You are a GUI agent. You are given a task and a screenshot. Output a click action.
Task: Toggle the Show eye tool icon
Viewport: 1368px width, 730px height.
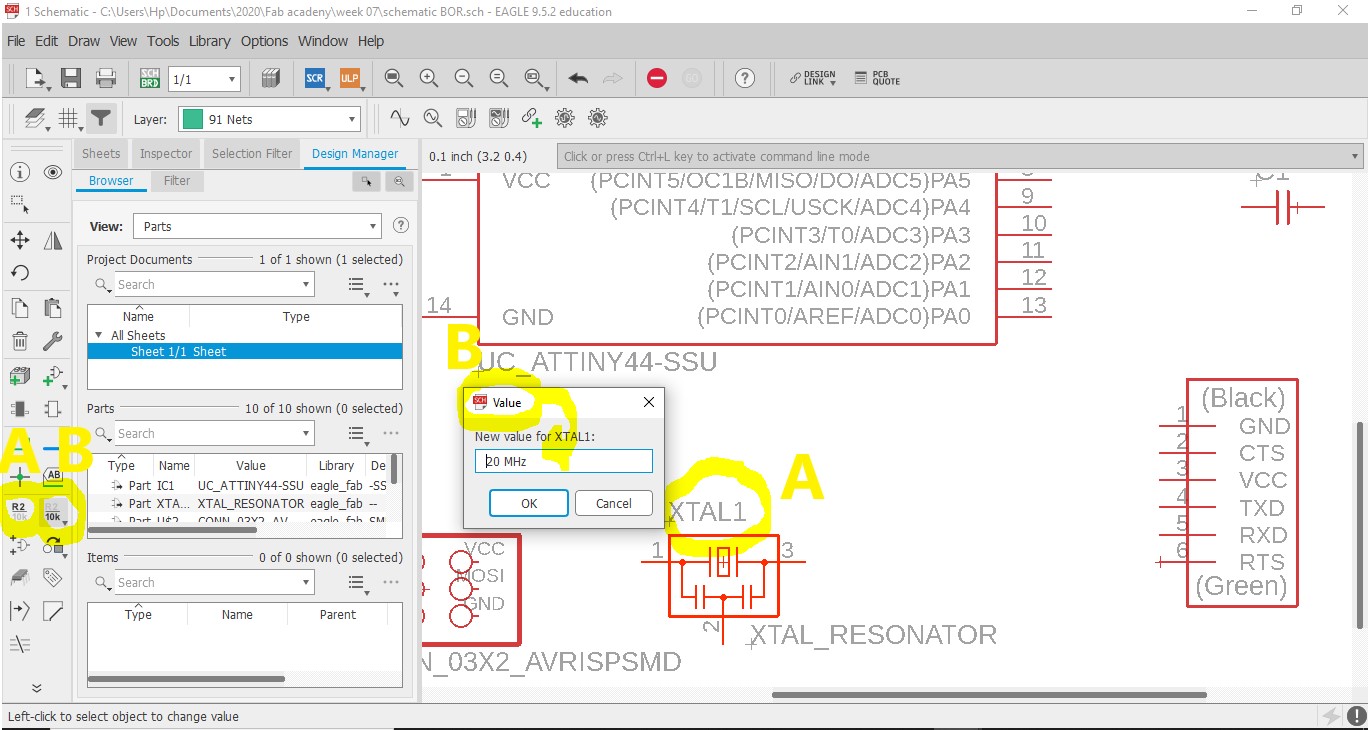tap(53, 172)
